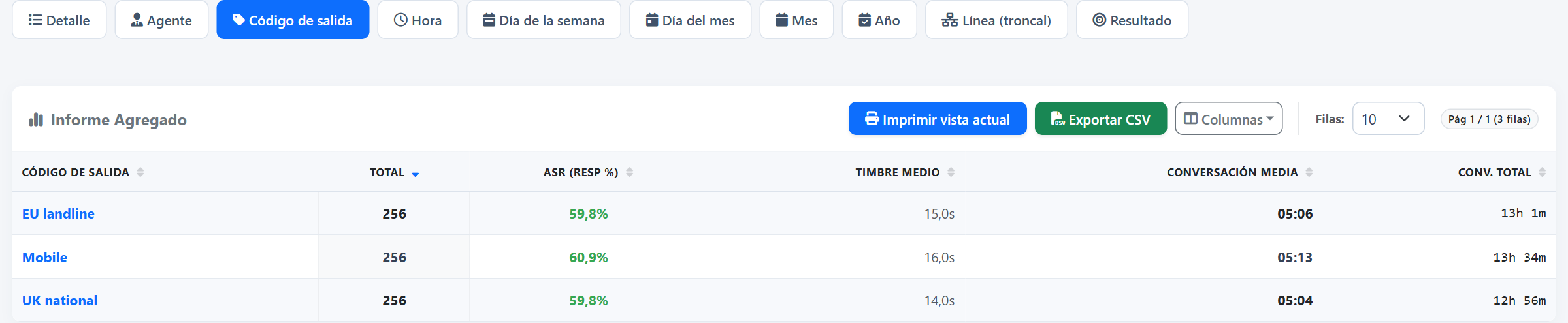
Task: Open the Año tab
Action: click(x=879, y=20)
